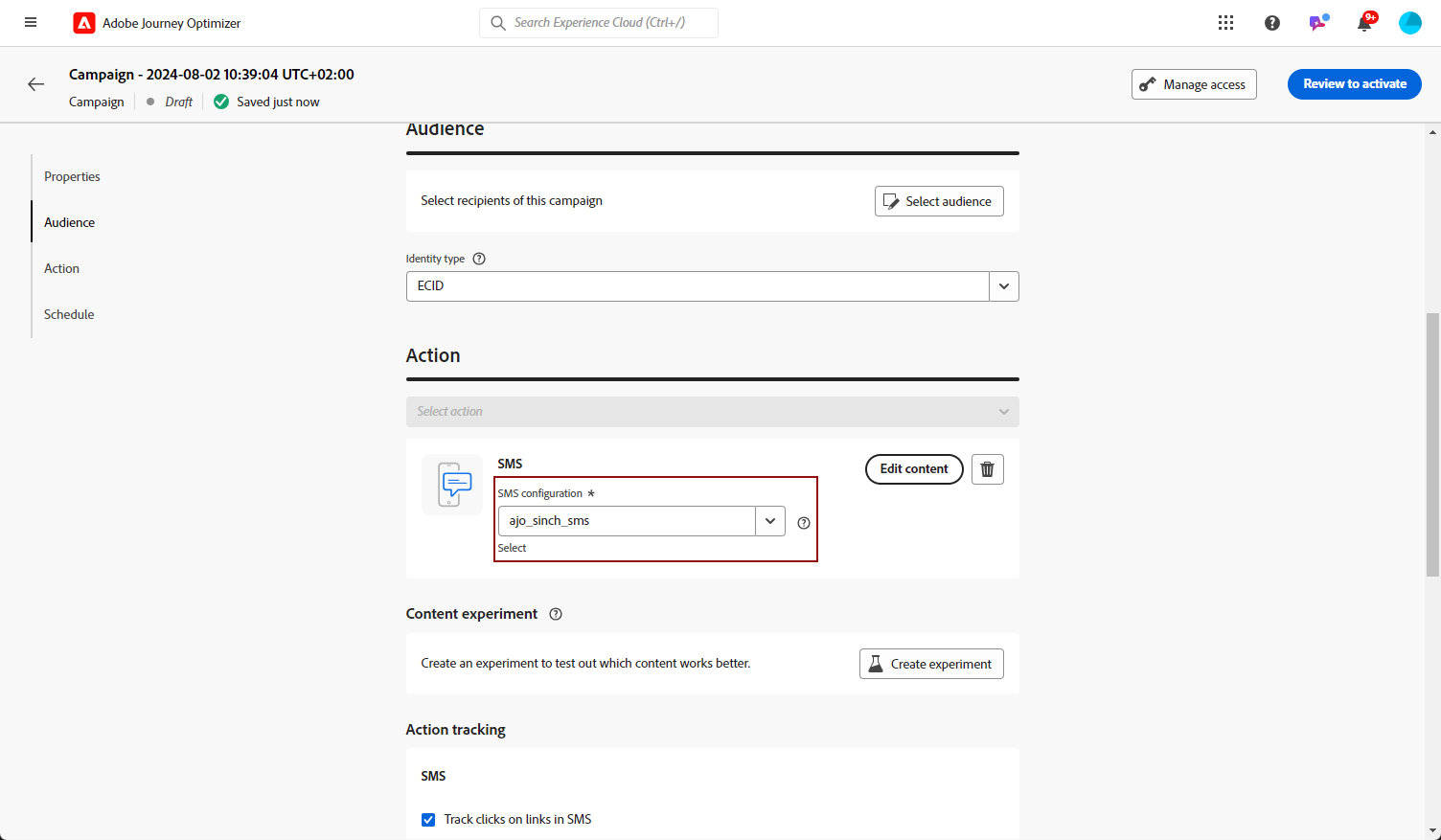The image size is (1441, 840).
Task: Open the user profile avatar
Action: pyautogui.click(x=1409, y=23)
